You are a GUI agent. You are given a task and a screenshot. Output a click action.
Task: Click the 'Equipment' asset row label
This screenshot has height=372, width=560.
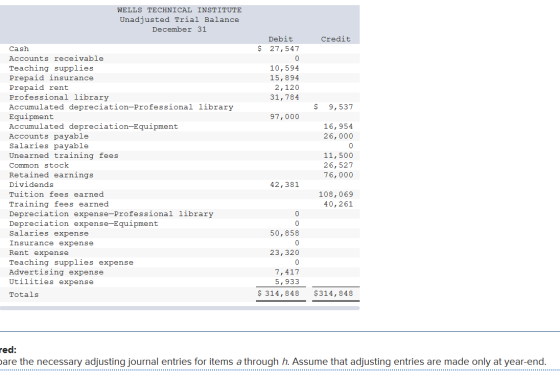(x=31, y=117)
